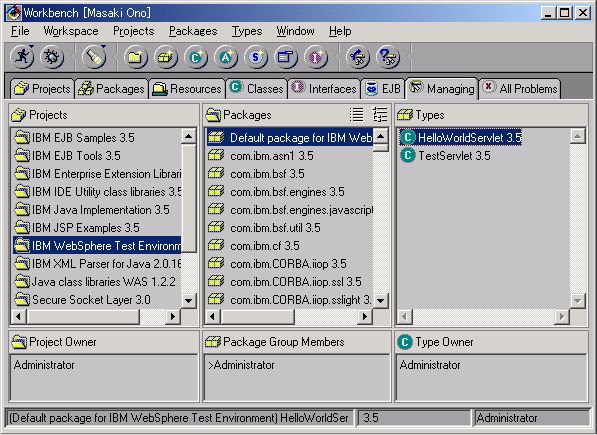Click the window-shaped toolbar icon after 'S'
This screenshot has width=597, height=435.
pyautogui.click(x=286, y=57)
